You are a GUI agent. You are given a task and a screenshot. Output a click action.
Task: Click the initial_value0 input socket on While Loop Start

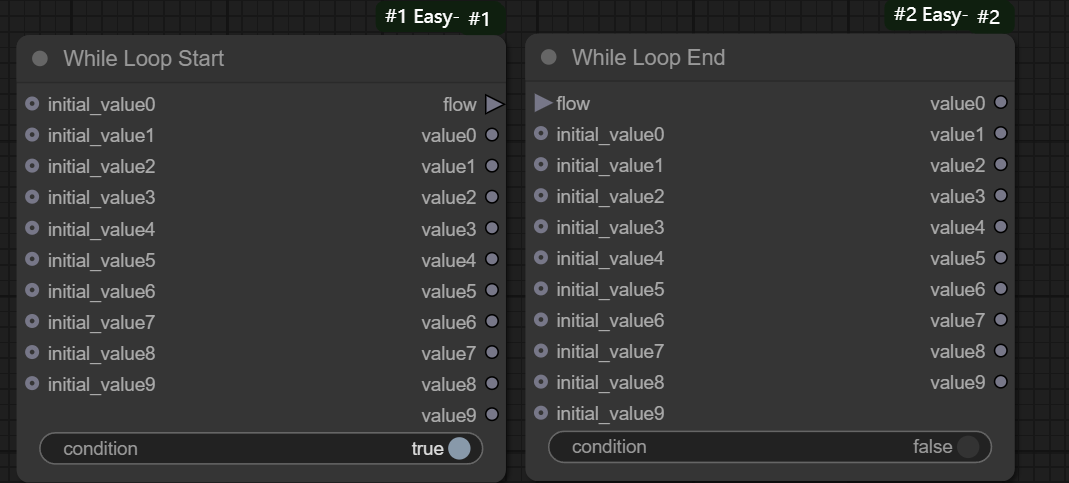pos(32,104)
